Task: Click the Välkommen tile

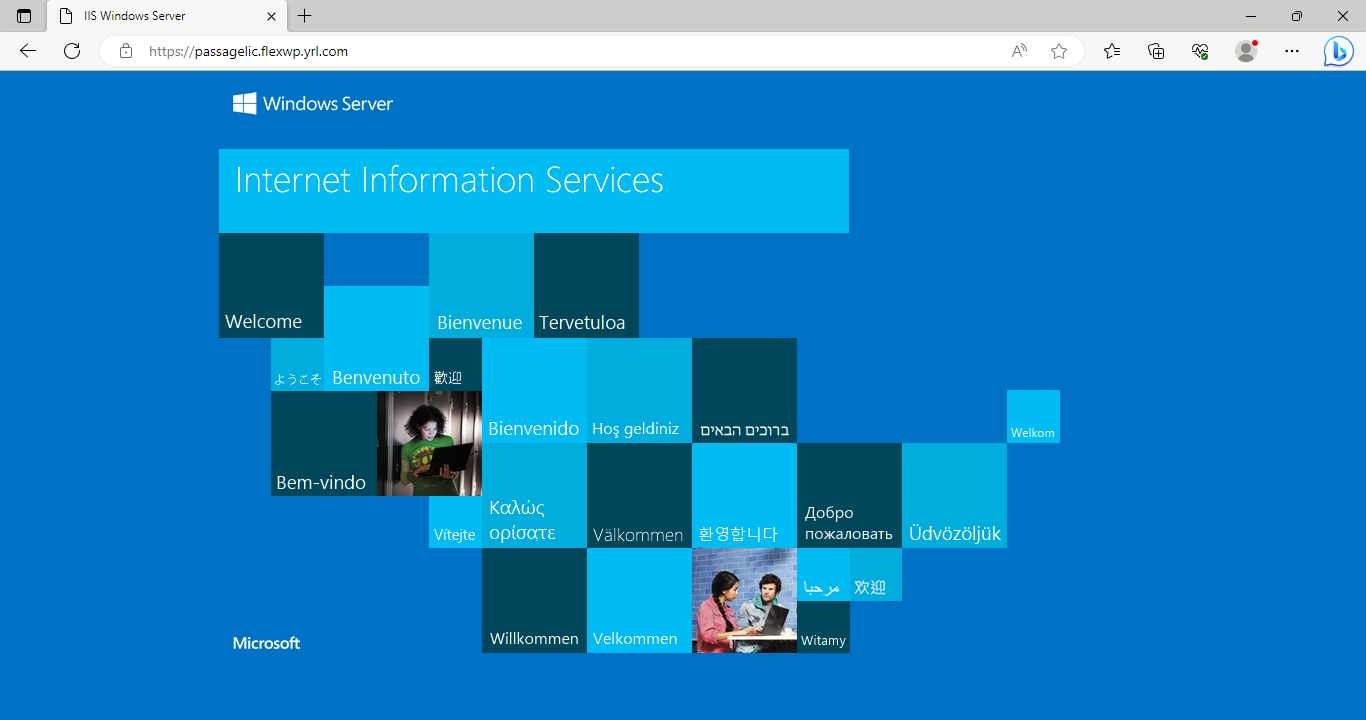Action: [x=639, y=495]
